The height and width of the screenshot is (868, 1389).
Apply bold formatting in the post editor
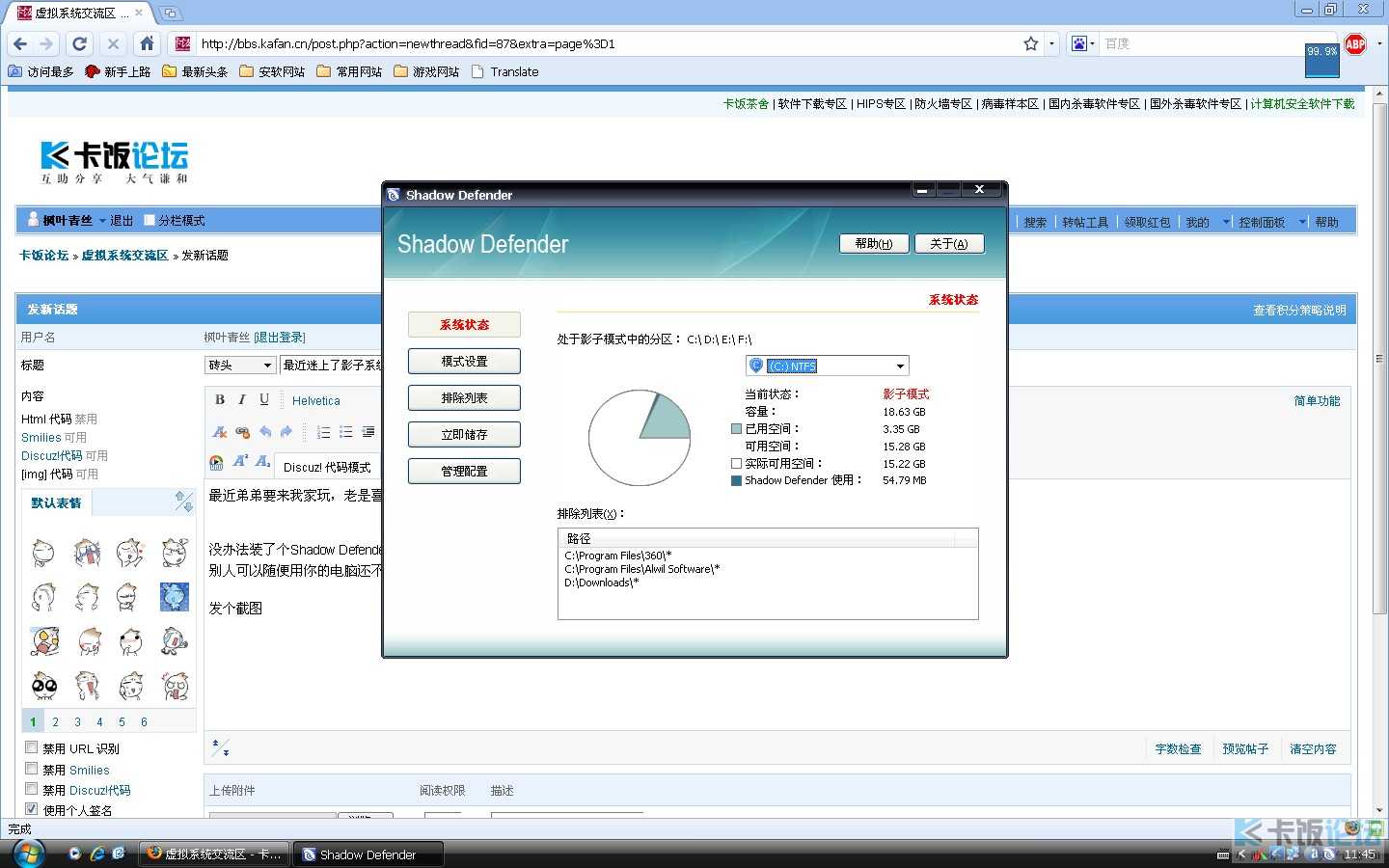click(220, 399)
